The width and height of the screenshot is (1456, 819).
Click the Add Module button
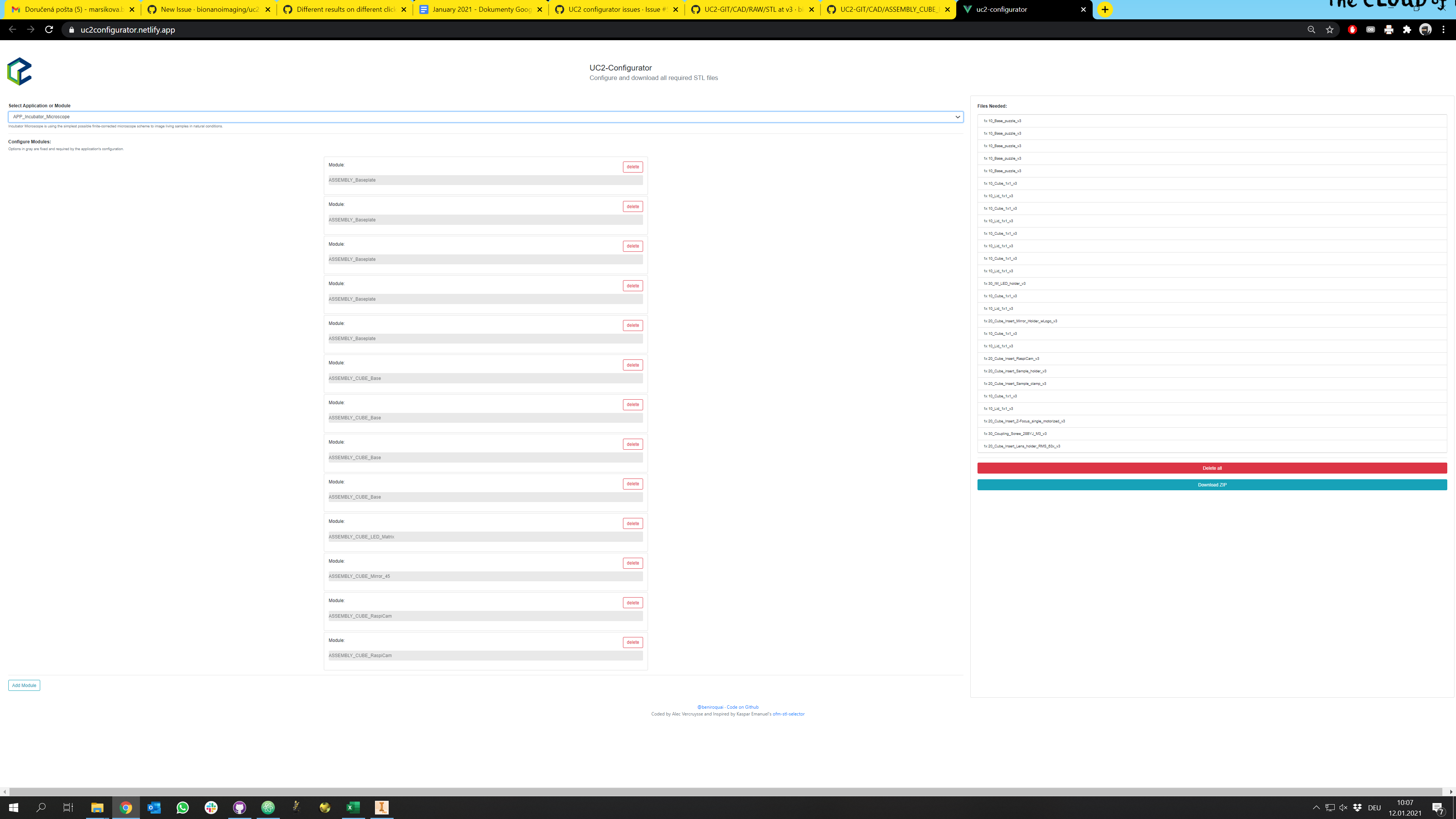pos(24,685)
